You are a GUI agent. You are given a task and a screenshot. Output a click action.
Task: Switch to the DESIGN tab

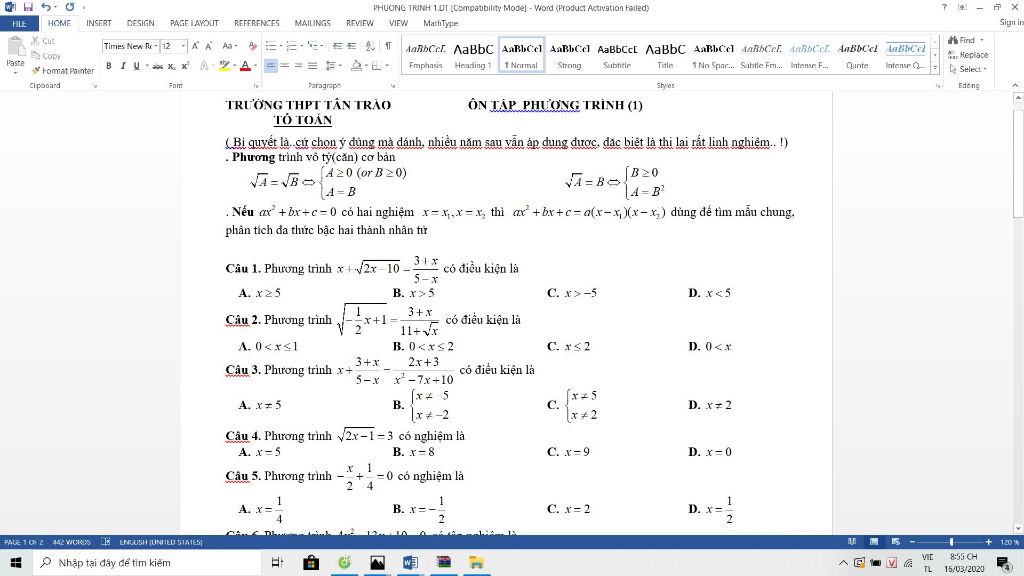(x=140, y=23)
